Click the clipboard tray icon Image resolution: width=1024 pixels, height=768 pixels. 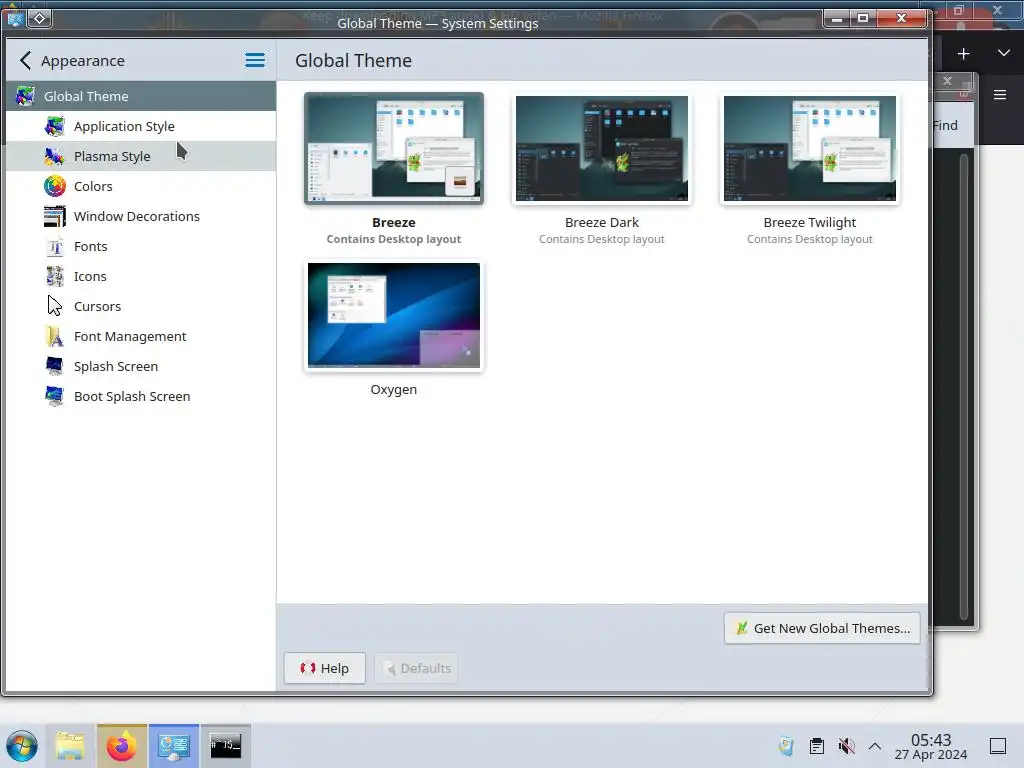(x=816, y=746)
